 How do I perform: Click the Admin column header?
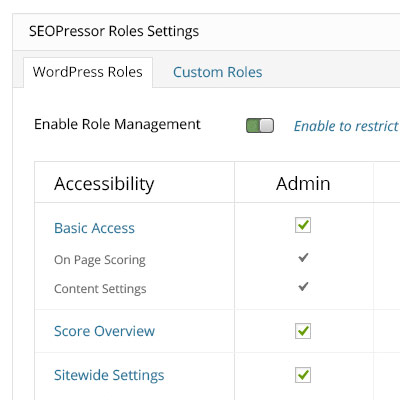(x=303, y=183)
